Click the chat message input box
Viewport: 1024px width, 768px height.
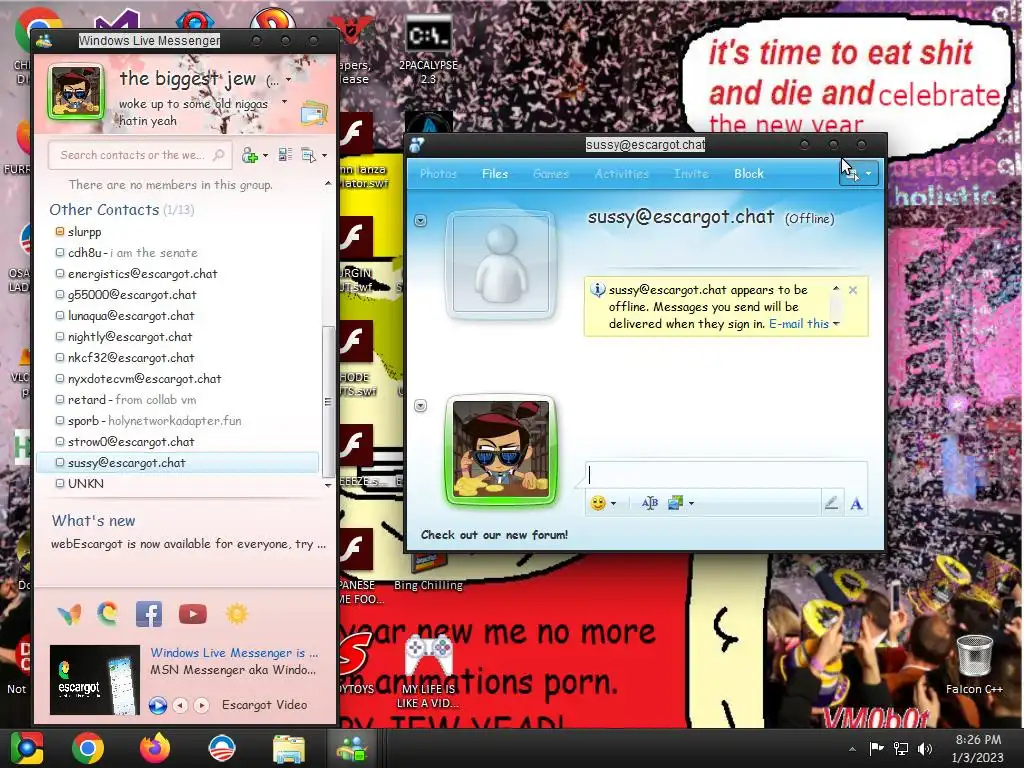[726, 475]
